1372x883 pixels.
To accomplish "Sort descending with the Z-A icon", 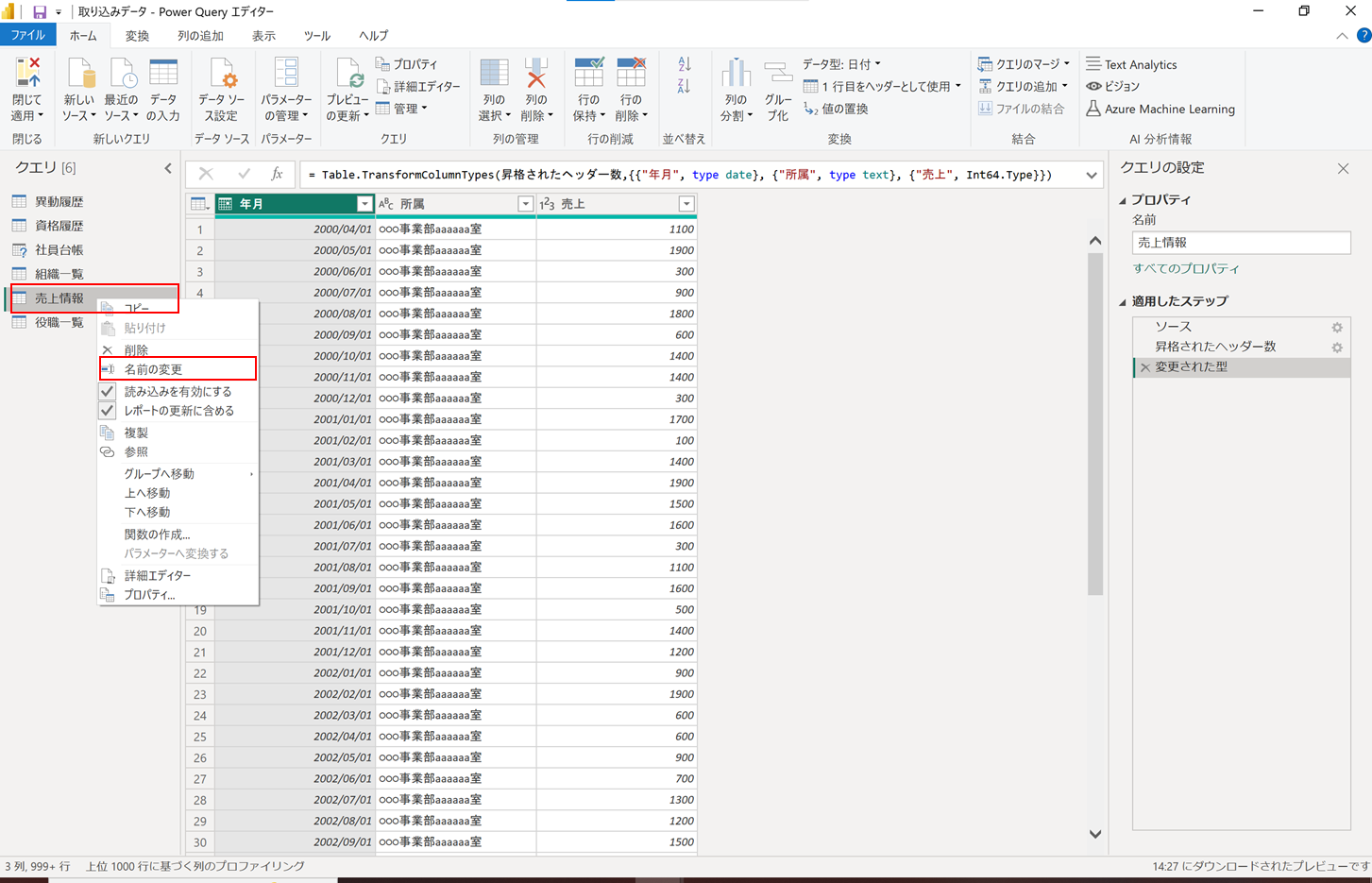I will pyautogui.click(x=685, y=86).
